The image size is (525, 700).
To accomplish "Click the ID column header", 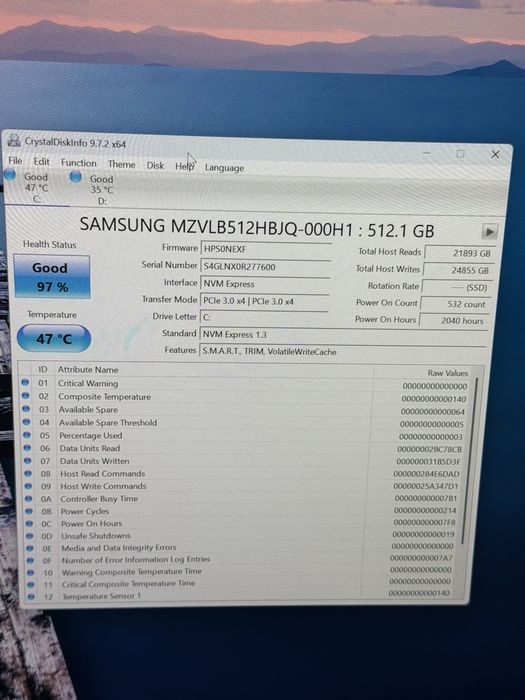I will (x=42, y=369).
